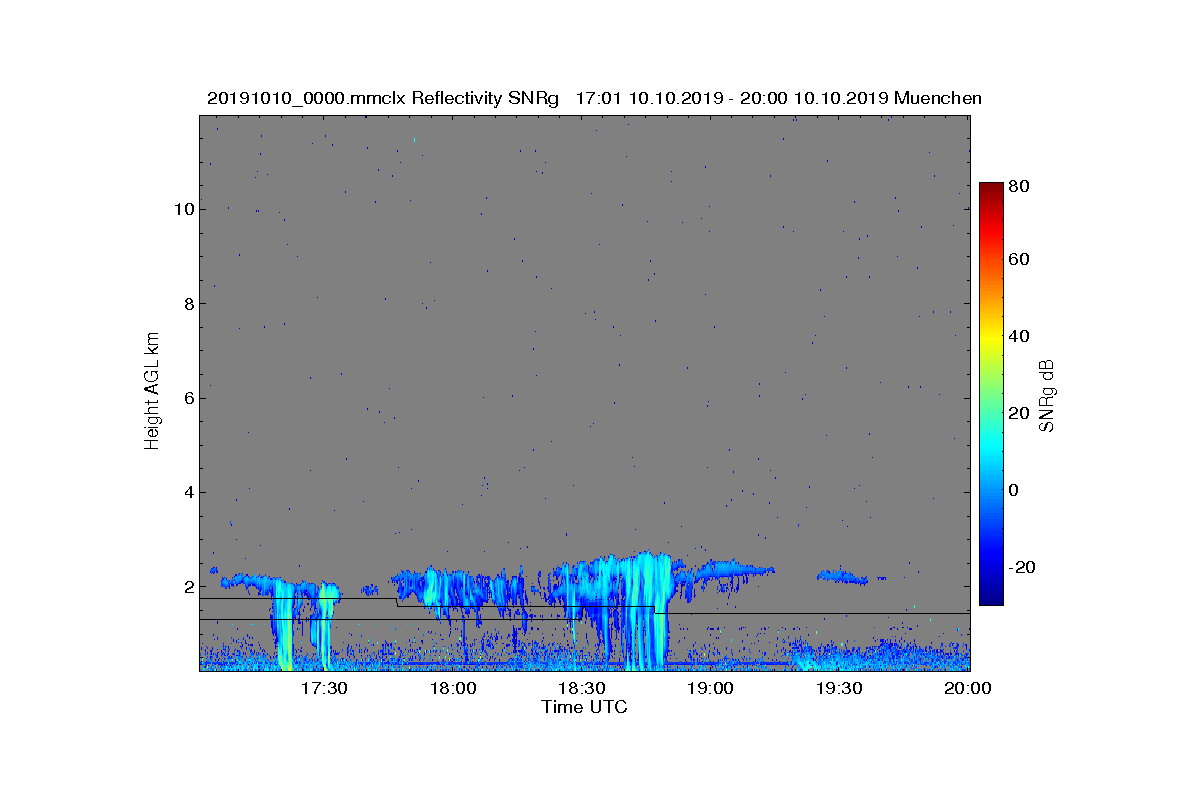Click the height tick label 6

187,398
